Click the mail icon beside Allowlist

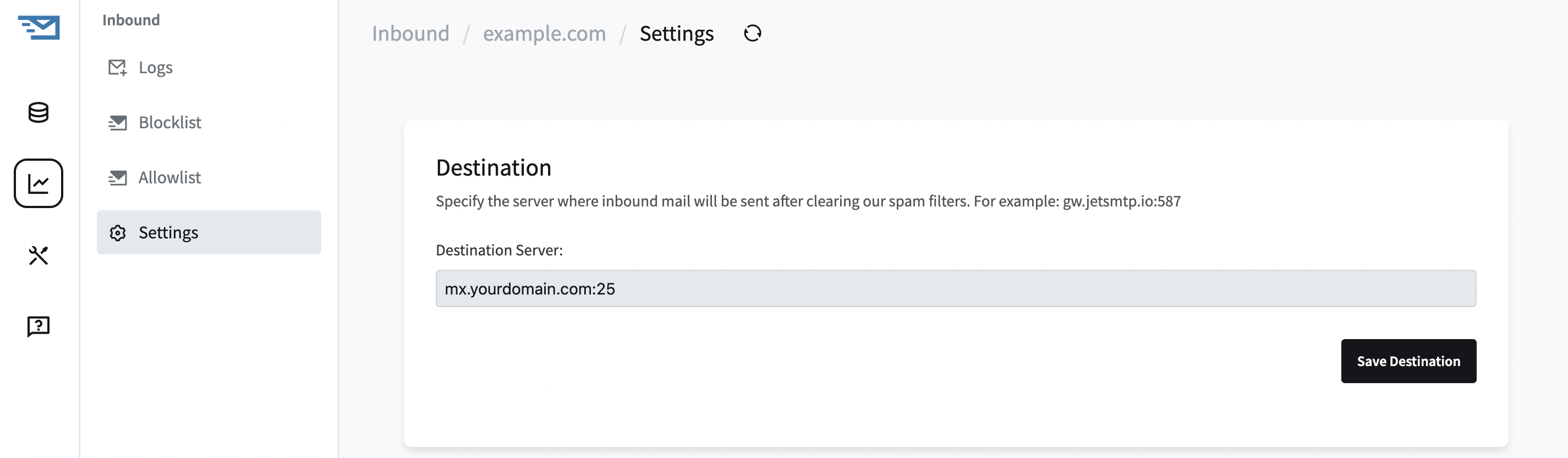point(118,178)
